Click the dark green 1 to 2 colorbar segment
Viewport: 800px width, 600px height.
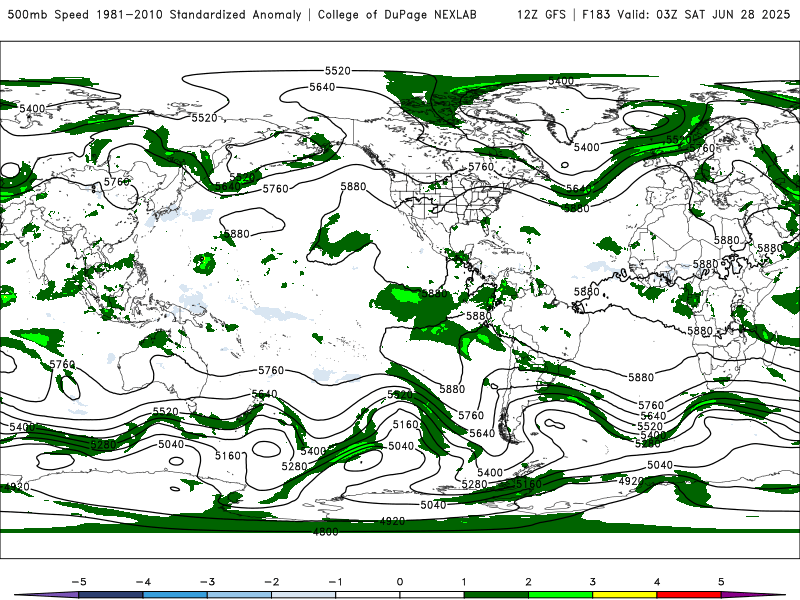[x=496, y=595]
